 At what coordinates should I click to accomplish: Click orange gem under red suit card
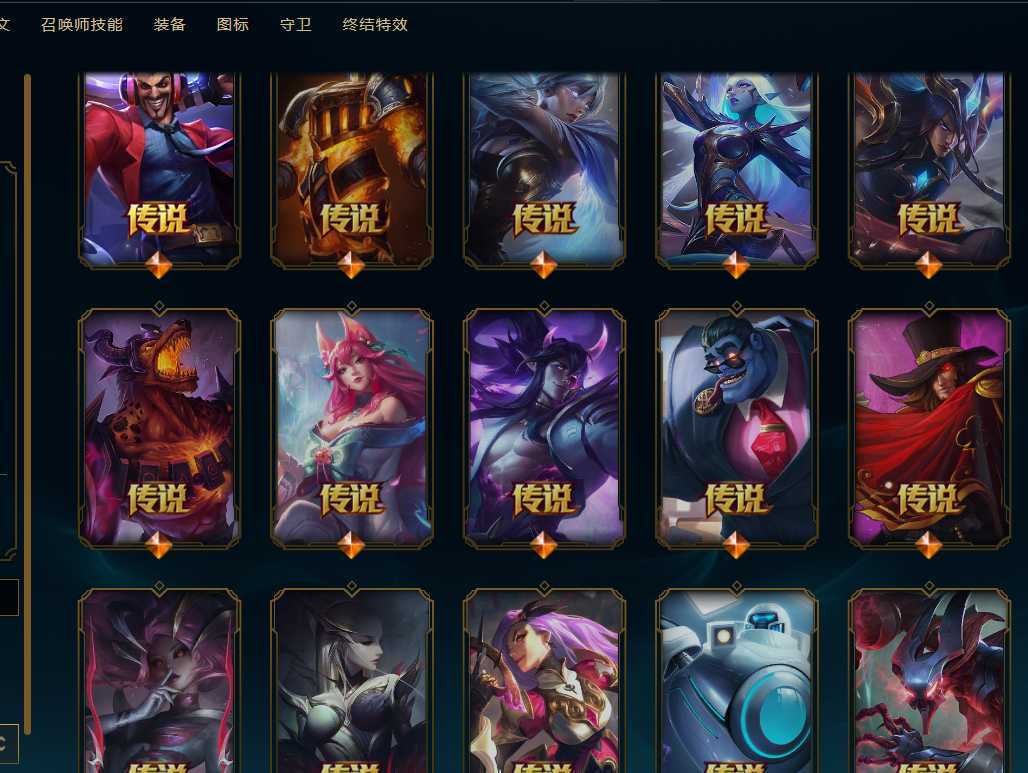(x=159, y=266)
